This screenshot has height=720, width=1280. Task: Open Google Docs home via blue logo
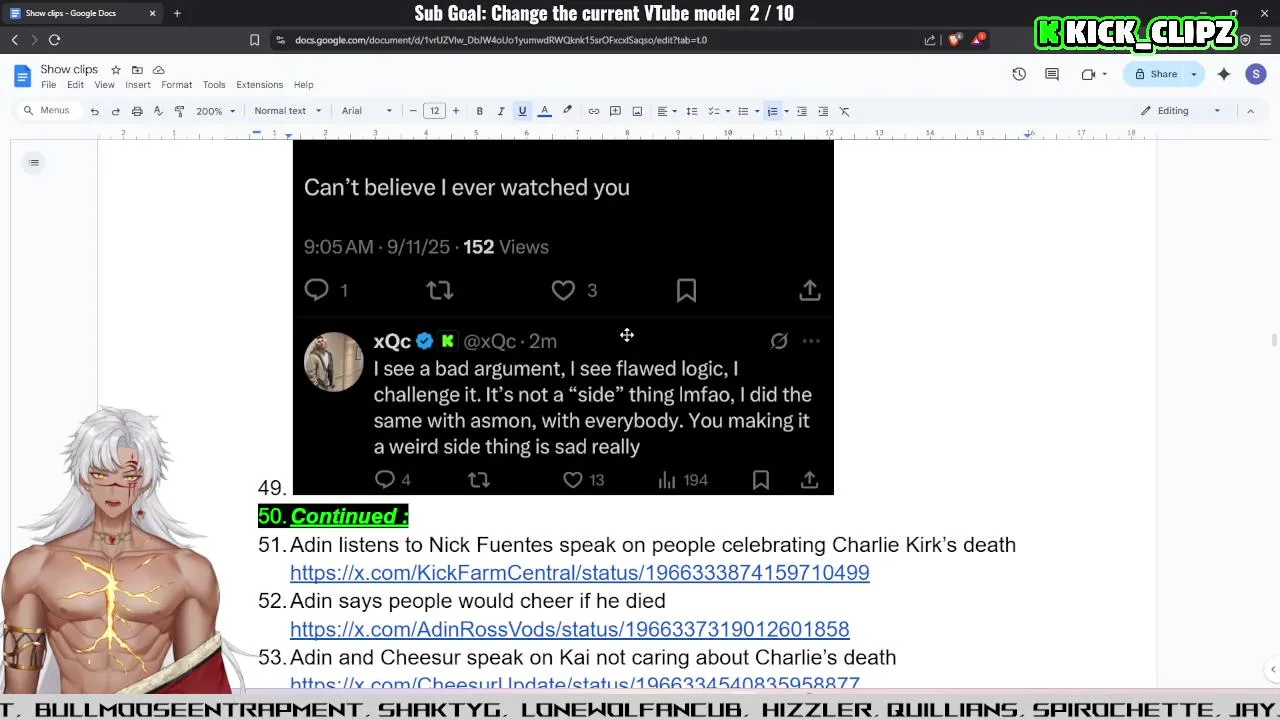pyautogui.click(x=22, y=76)
